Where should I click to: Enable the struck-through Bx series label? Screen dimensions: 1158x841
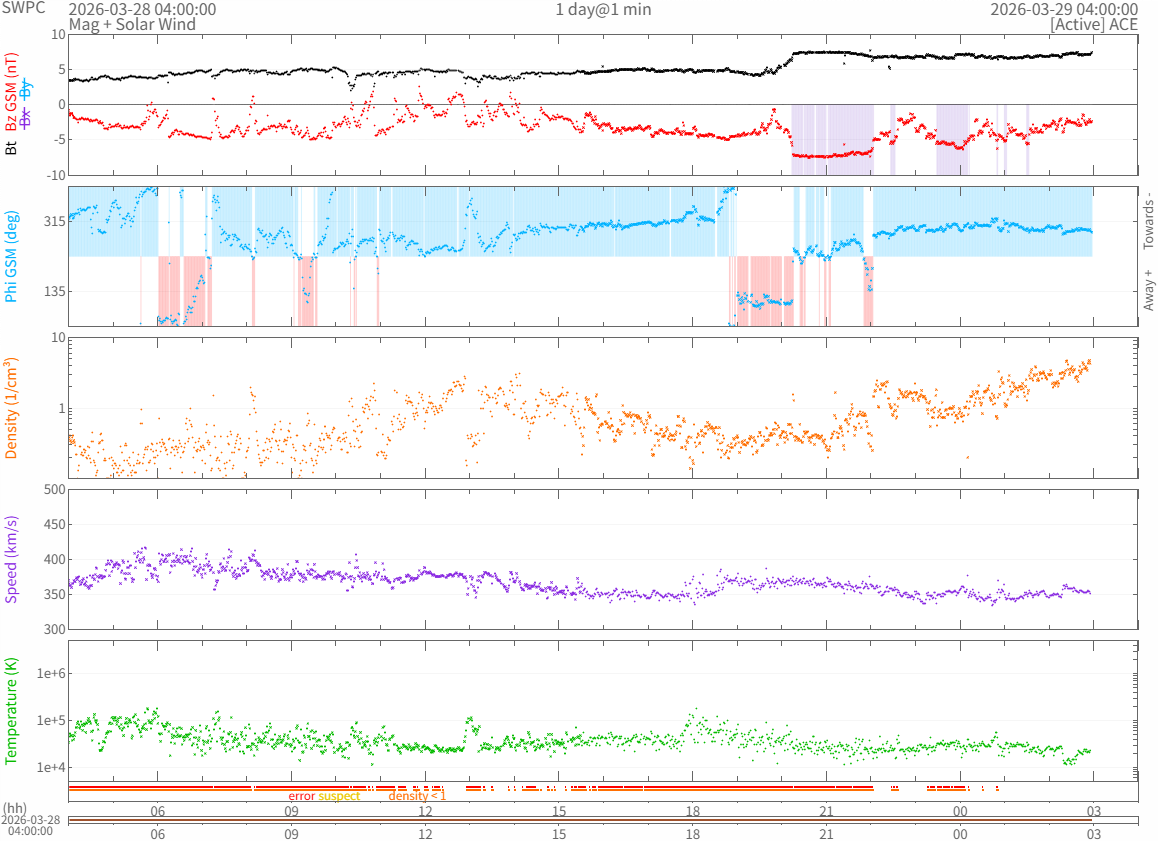[x=26, y=117]
